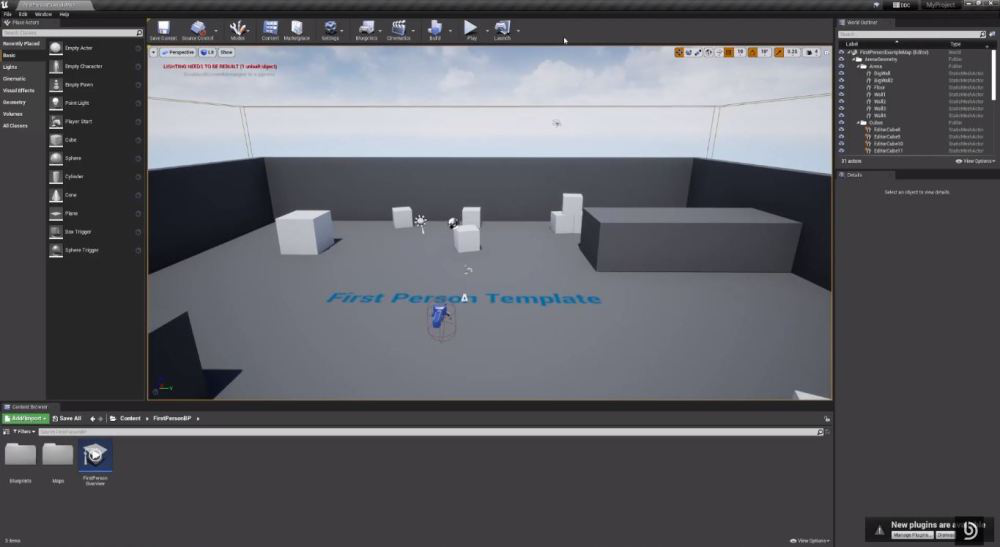Open Source Control dropdown arrow
The height and width of the screenshot is (547, 1000).
216,31
